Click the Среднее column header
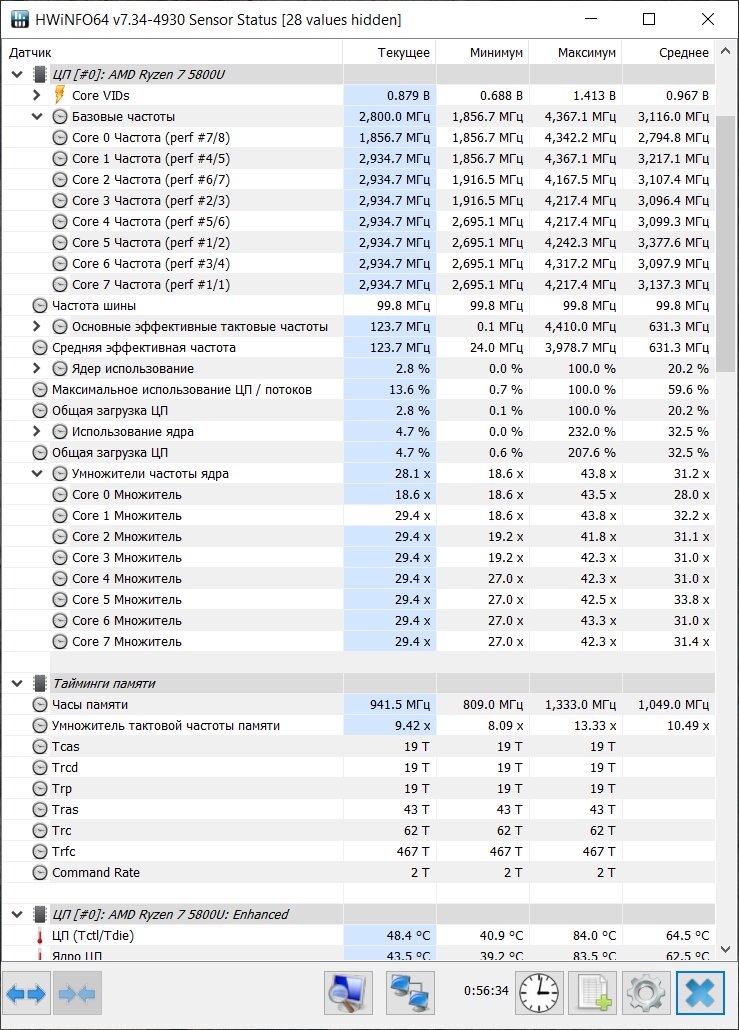The height and width of the screenshot is (1030, 739). click(669, 53)
